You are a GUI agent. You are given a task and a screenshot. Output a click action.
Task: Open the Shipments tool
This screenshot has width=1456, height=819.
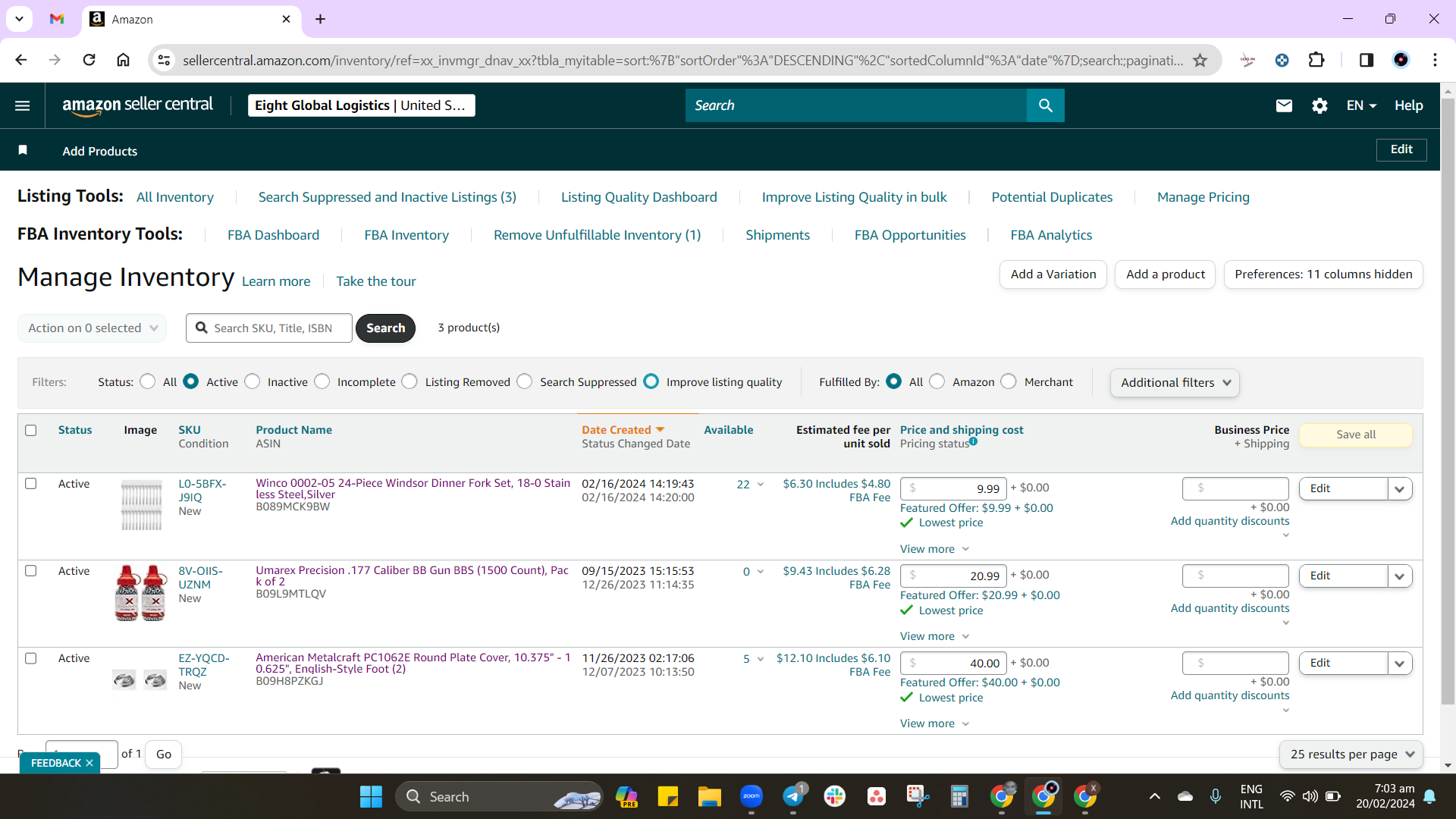pyautogui.click(x=778, y=235)
